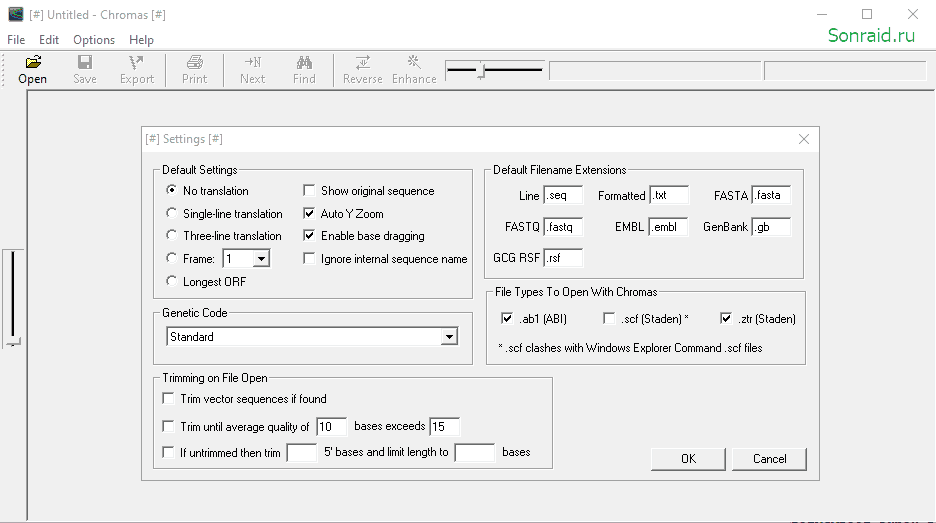Check If untrimmed then trim option
936x523 pixels.
[x=168, y=452]
